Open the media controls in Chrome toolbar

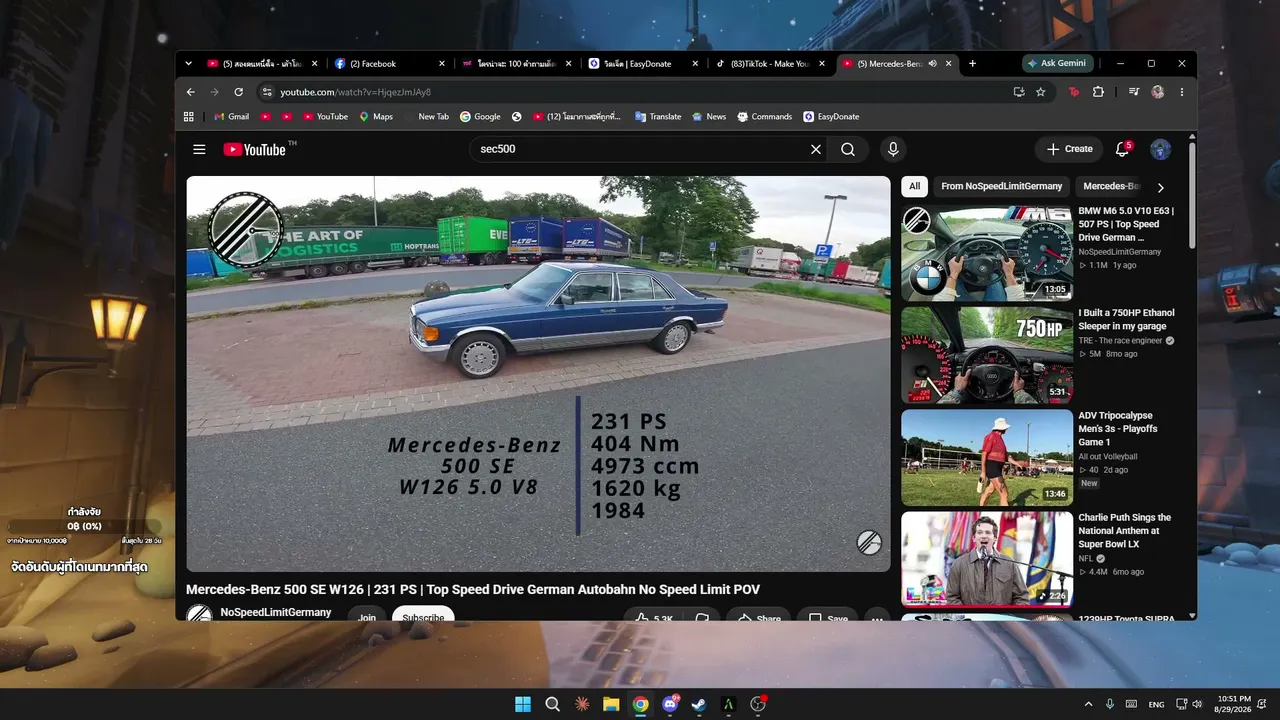pyautogui.click(x=1133, y=92)
